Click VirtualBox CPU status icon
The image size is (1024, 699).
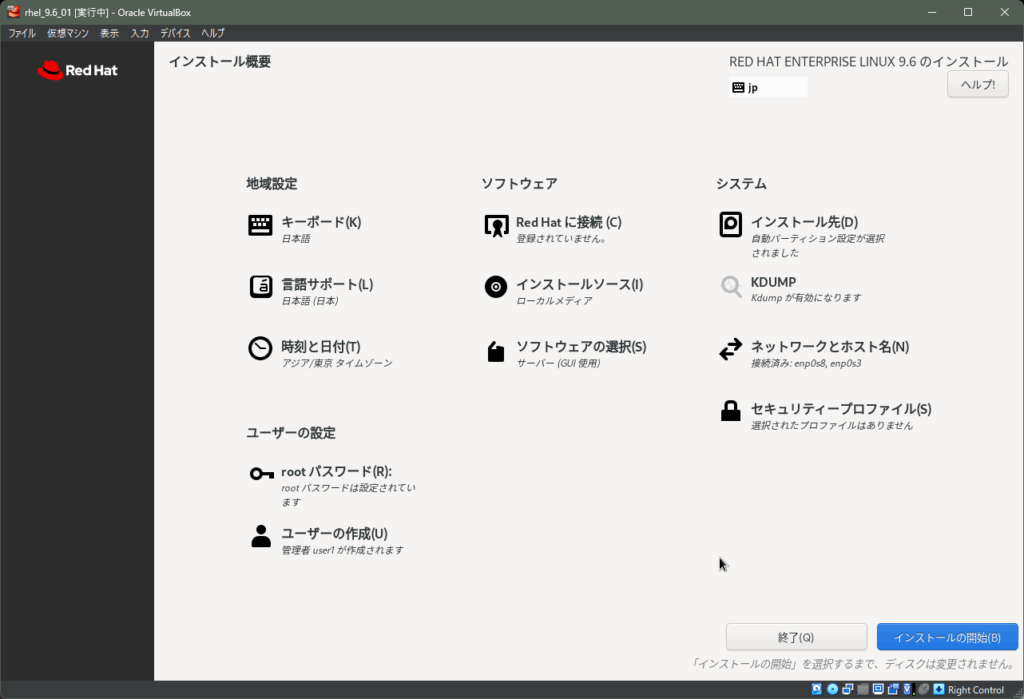coord(908,689)
